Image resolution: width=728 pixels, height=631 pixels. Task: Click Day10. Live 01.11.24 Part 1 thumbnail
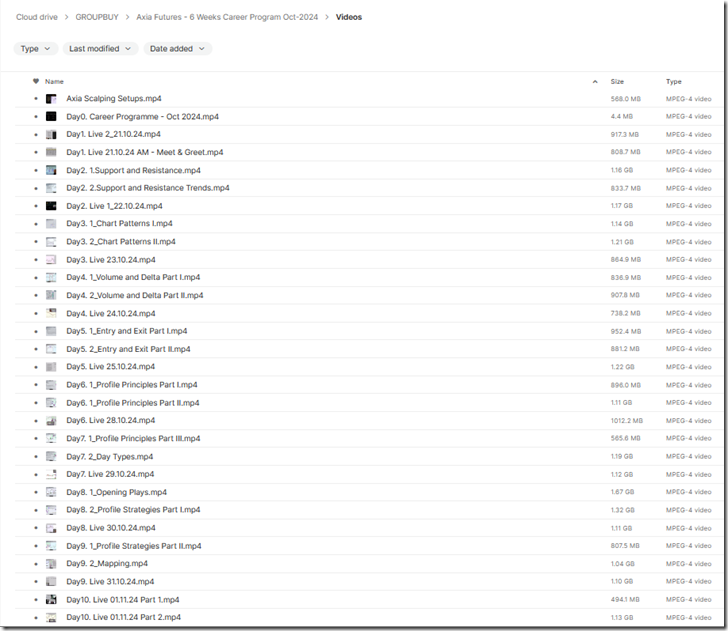point(51,600)
